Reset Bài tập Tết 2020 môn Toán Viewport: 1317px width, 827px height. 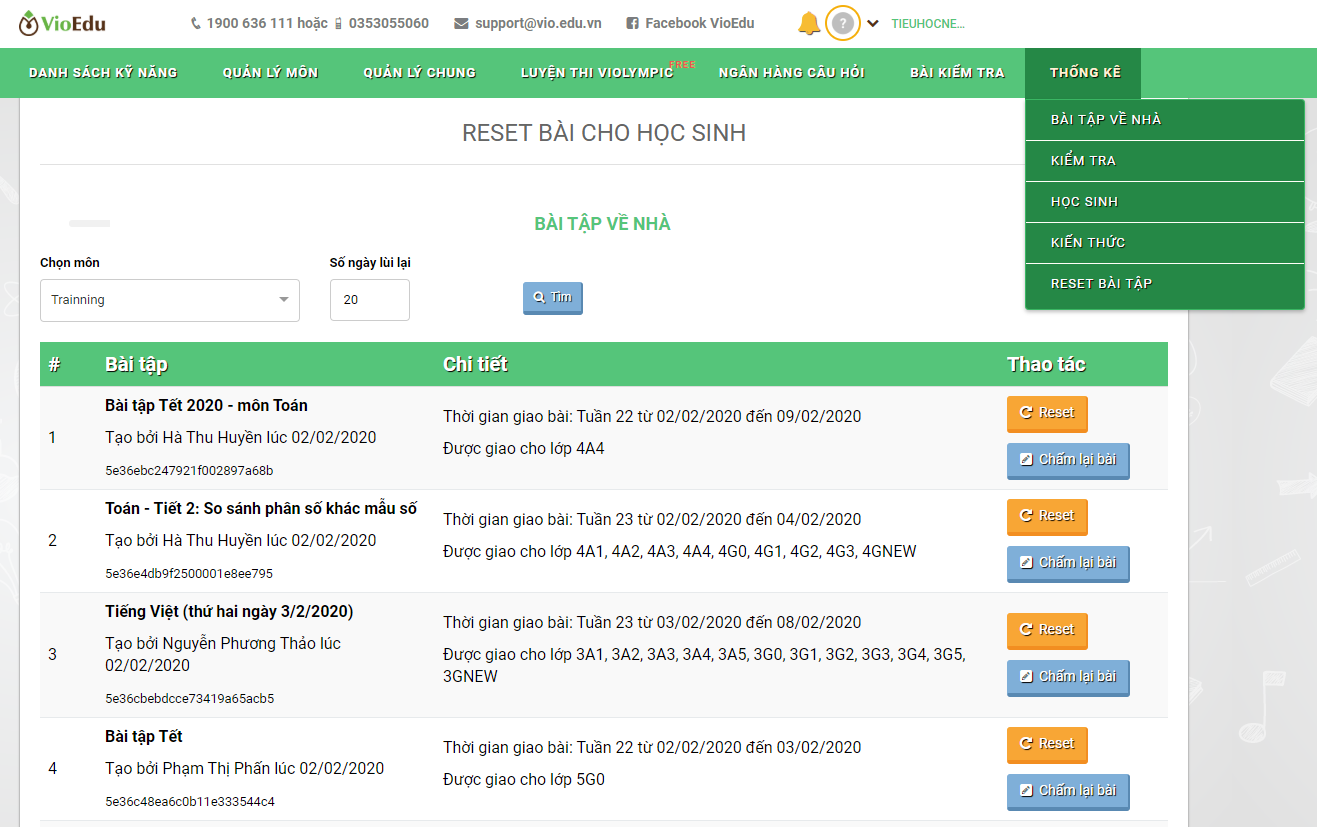point(1046,413)
